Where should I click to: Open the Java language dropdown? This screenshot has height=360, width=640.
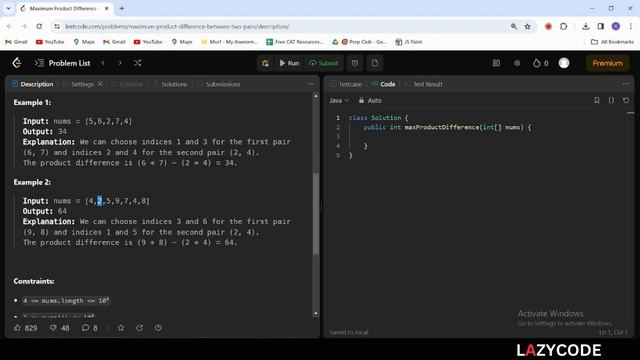[x=339, y=100]
